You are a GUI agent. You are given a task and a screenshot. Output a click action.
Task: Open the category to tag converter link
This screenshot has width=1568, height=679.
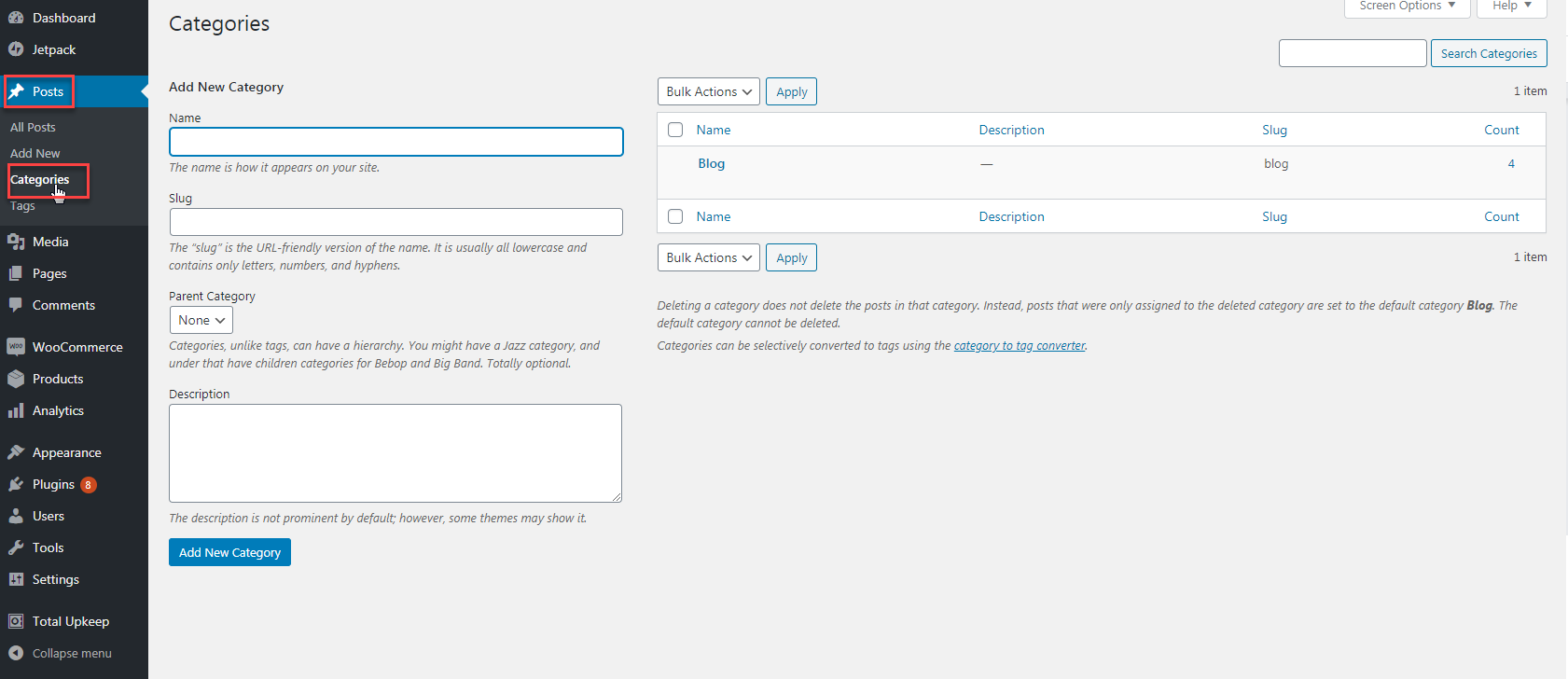click(1020, 345)
